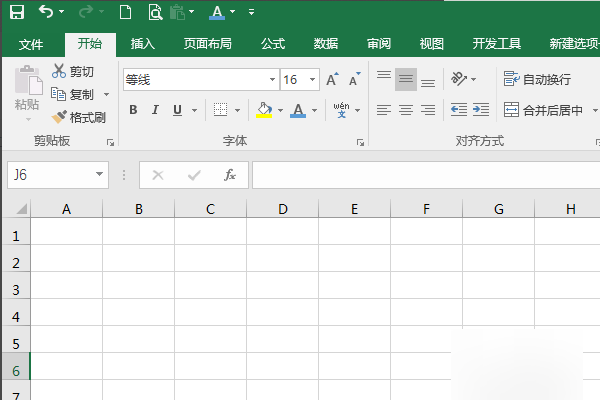600x400 pixels.
Task: Expand the font size dropdown showing 16
Action: [313, 80]
